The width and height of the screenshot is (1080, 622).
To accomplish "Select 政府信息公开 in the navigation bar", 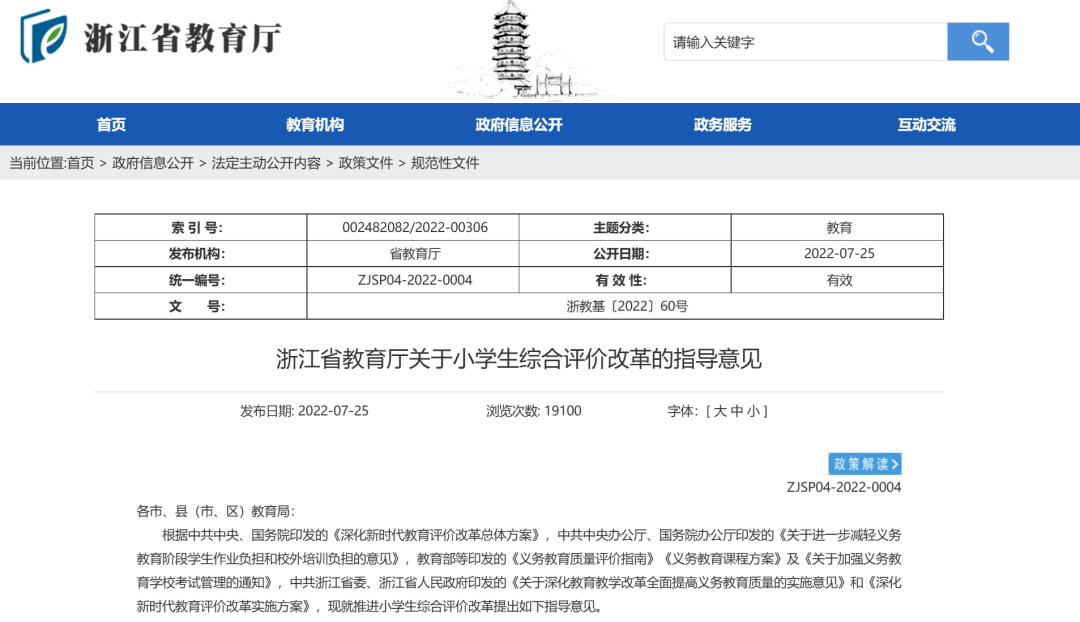I will [x=519, y=125].
